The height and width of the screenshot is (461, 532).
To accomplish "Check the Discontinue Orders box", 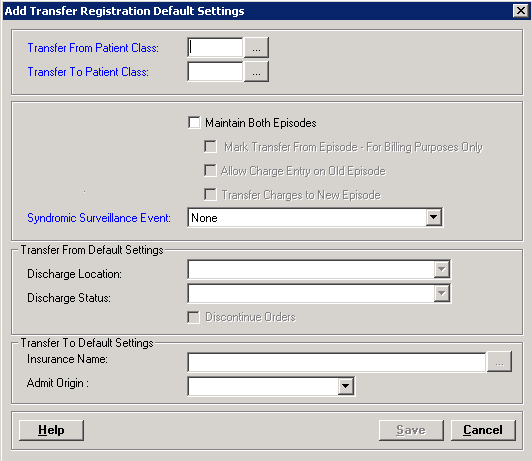I will coord(194,318).
